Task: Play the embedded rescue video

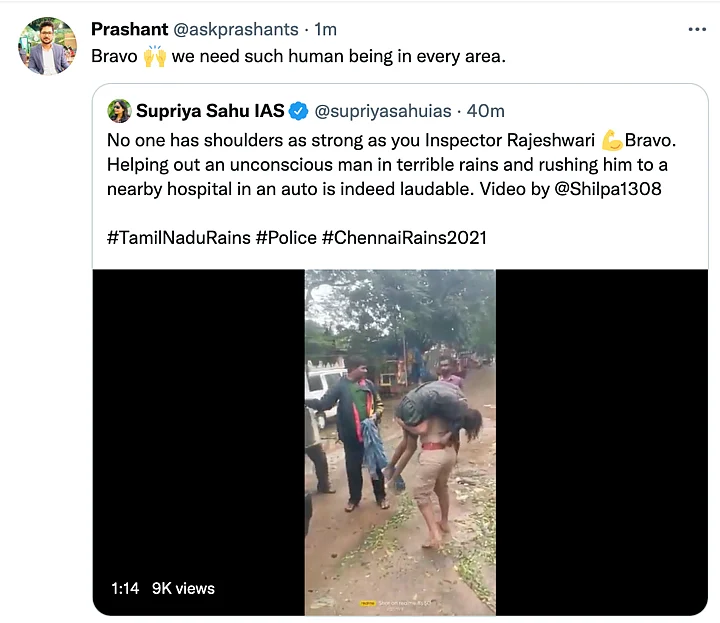Action: [400, 442]
